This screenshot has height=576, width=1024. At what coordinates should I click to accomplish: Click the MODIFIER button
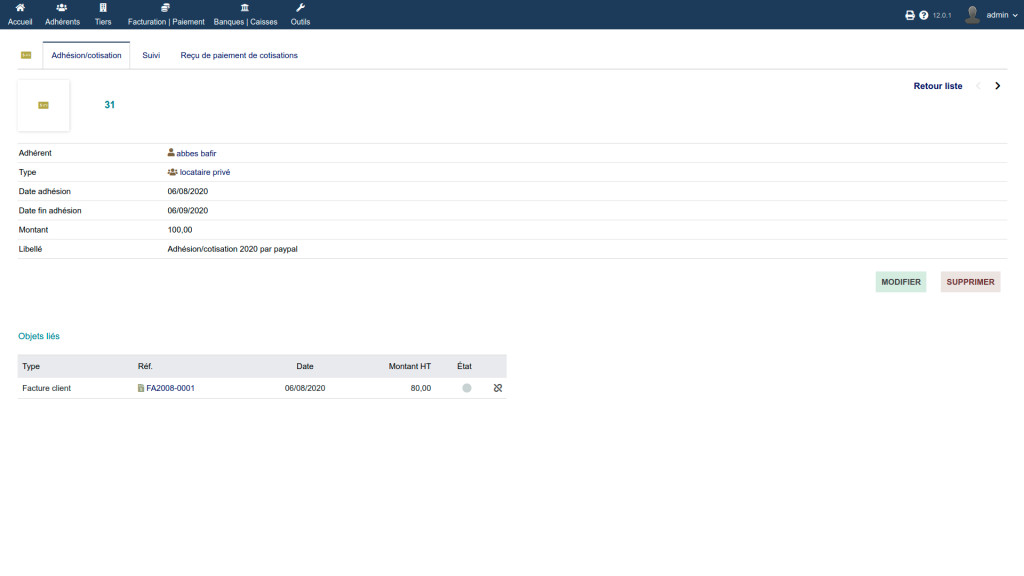[x=901, y=282]
